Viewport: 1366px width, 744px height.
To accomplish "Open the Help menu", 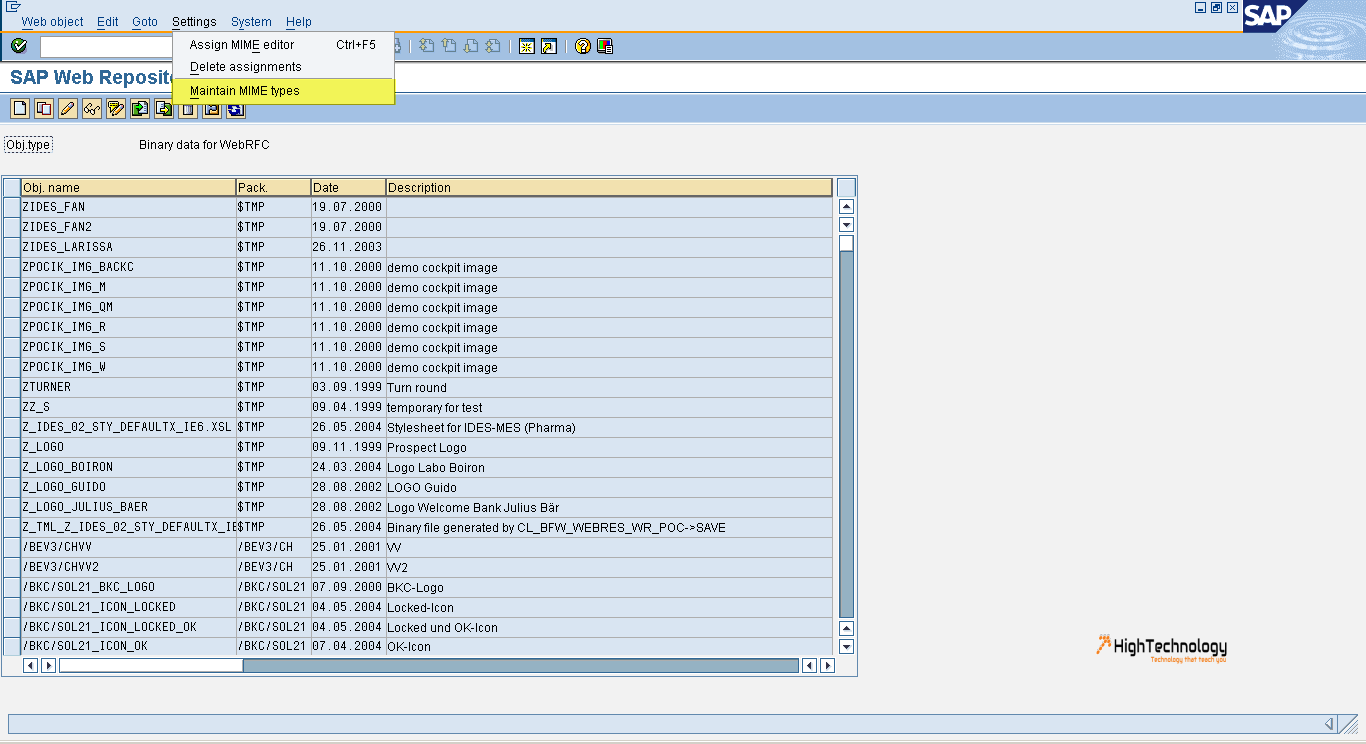I will (298, 22).
